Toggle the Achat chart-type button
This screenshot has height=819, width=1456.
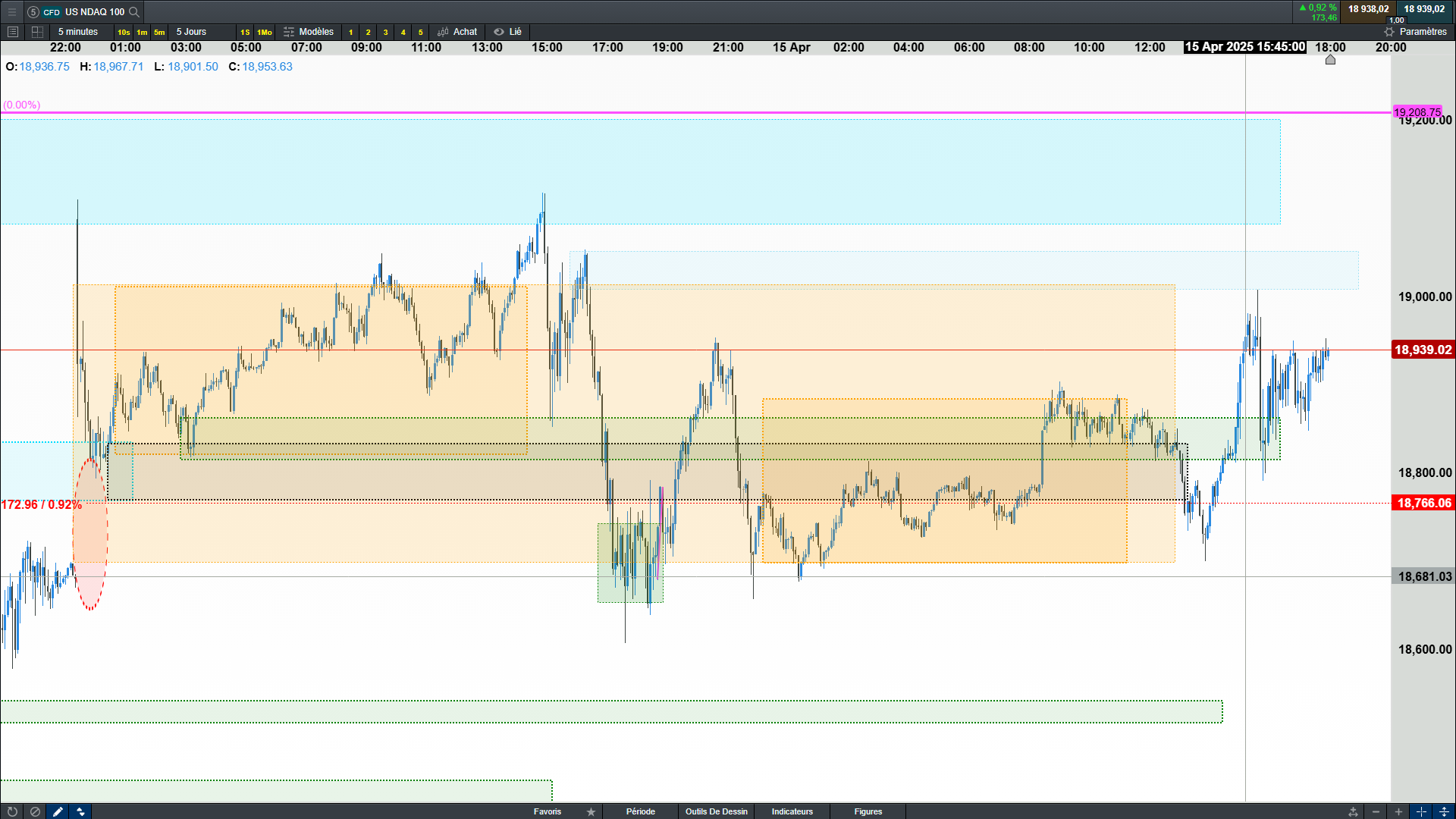457,32
